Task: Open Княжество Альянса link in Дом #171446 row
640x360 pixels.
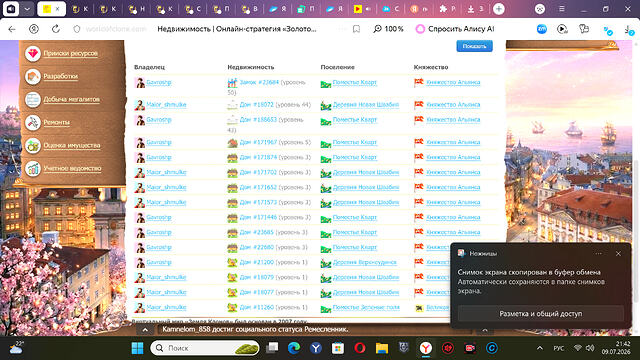Action: [453, 218]
